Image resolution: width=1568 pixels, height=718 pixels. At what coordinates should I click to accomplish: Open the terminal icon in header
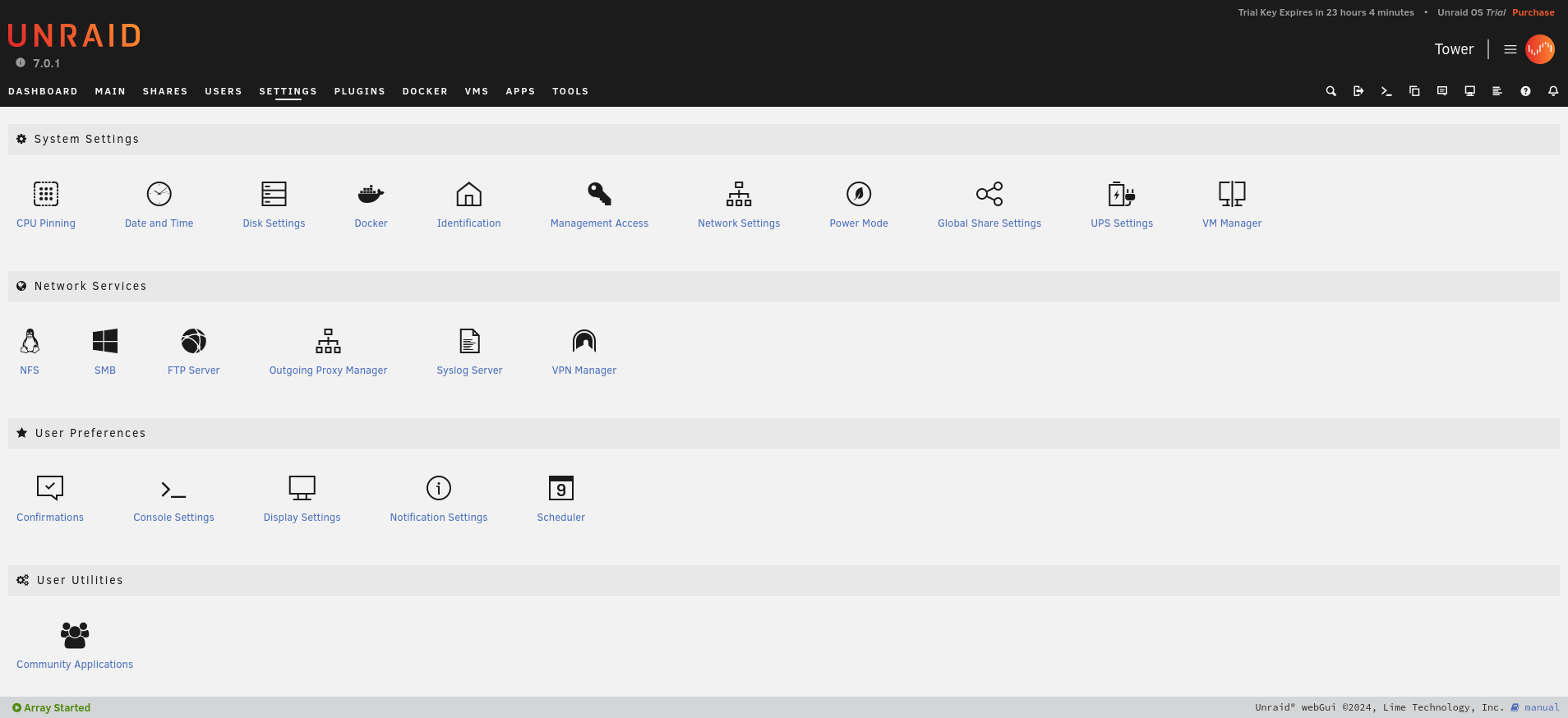tap(1386, 91)
